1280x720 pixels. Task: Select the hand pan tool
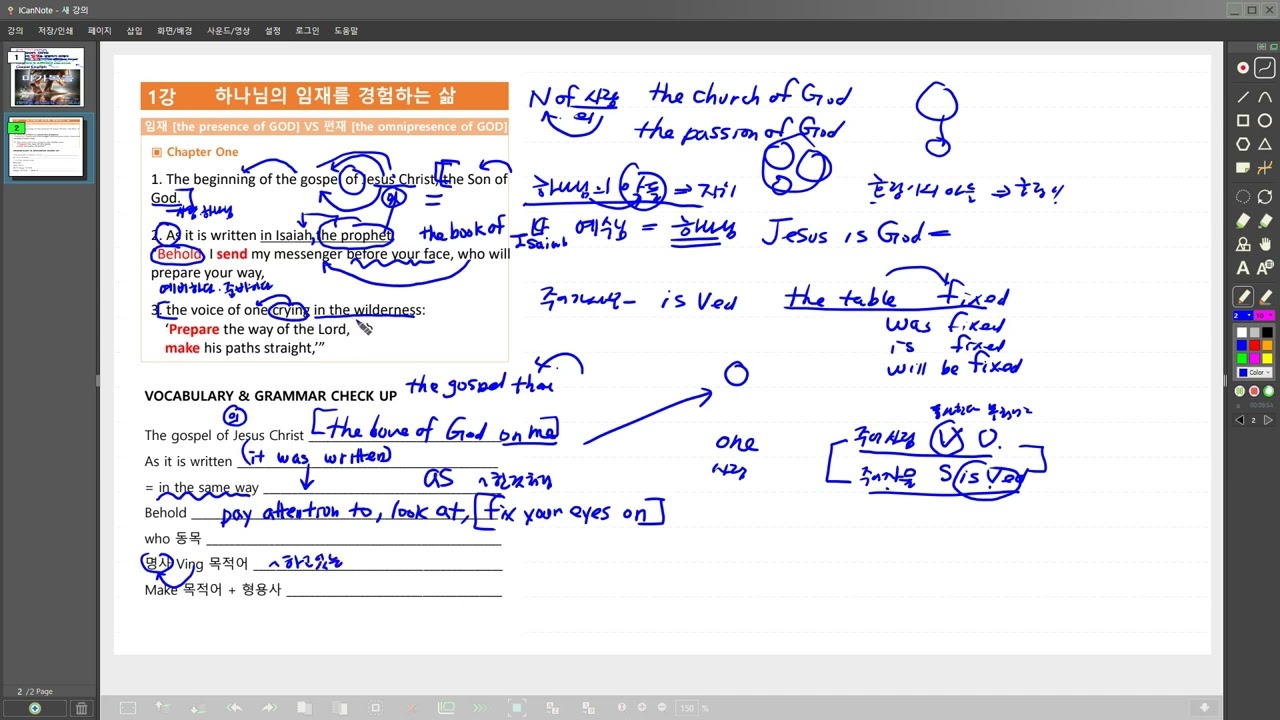(x=1265, y=244)
